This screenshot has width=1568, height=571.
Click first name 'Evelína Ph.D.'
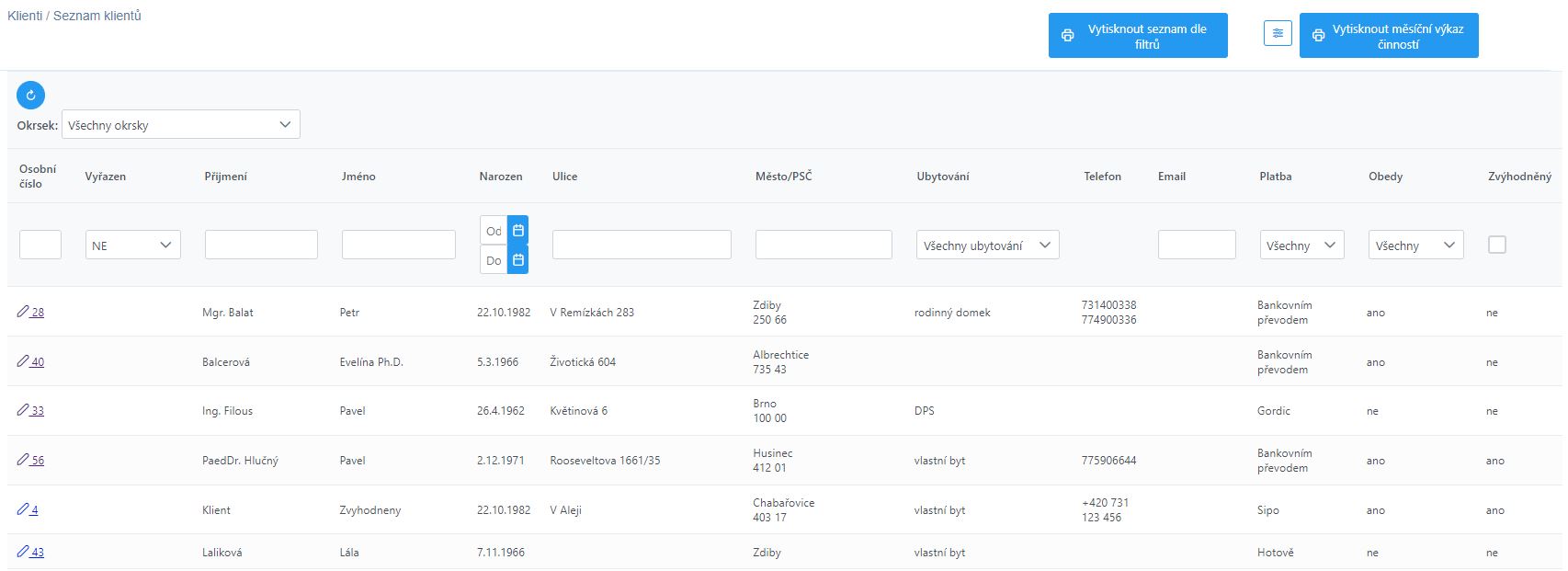371,362
